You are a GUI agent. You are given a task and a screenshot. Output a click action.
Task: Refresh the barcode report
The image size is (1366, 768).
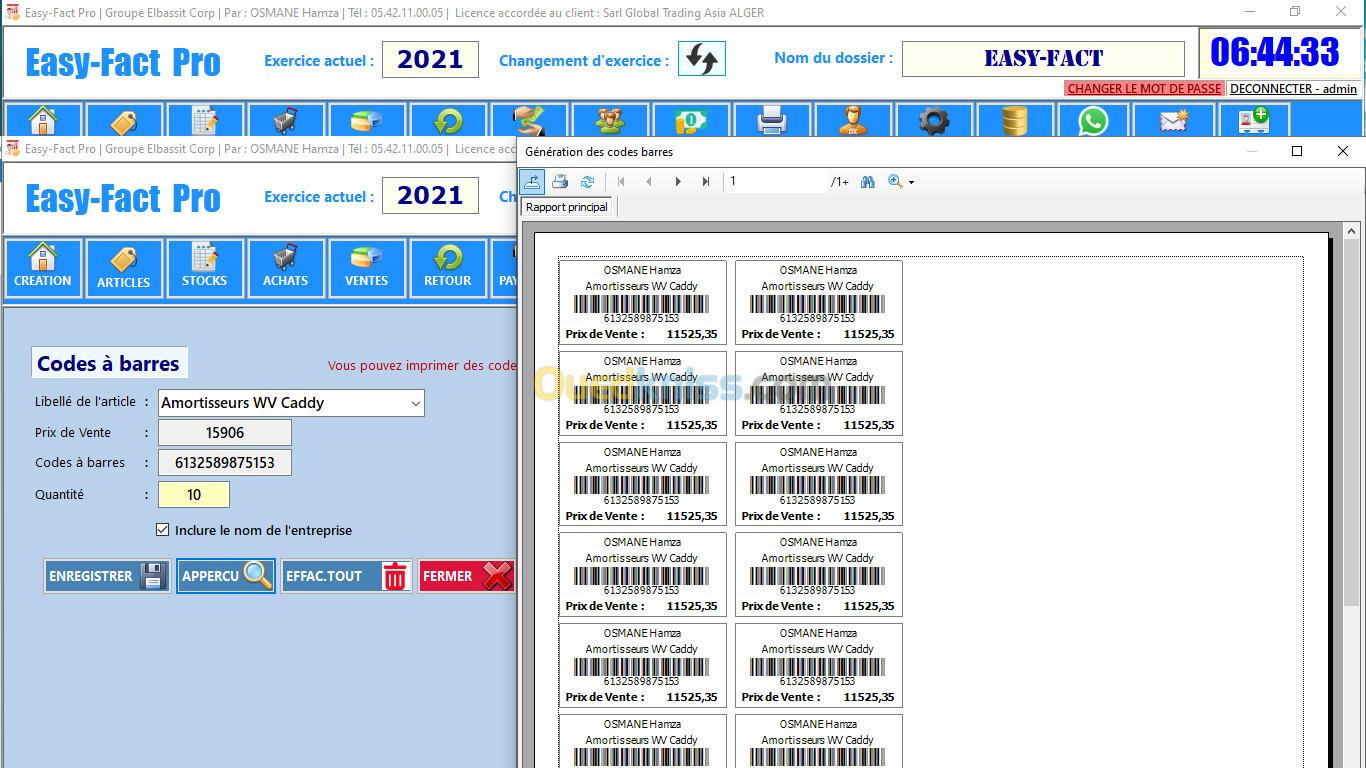(x=587, y=181)
